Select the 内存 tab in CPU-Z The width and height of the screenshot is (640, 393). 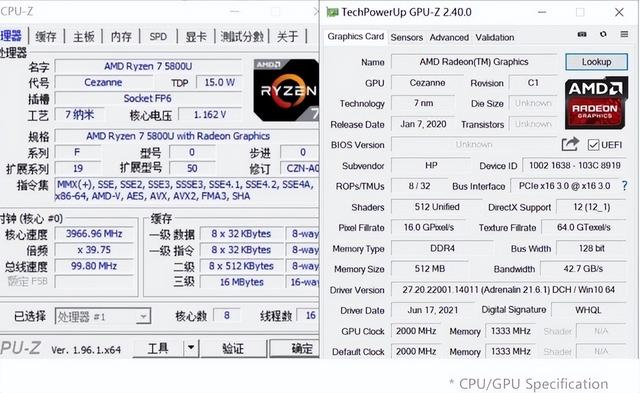point(121,37)
